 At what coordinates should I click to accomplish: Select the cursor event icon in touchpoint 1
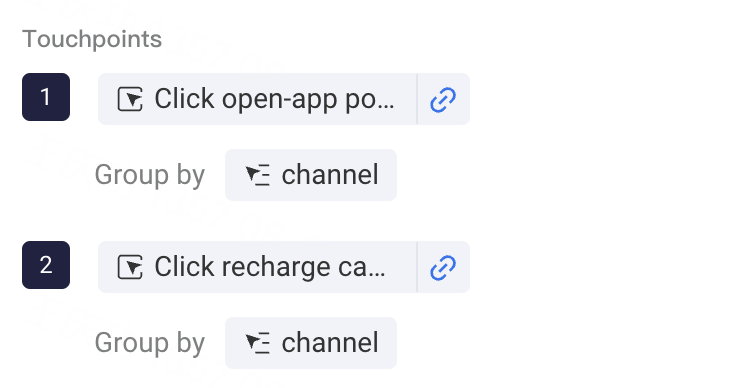pyautogui.click(x=130, y=99)
